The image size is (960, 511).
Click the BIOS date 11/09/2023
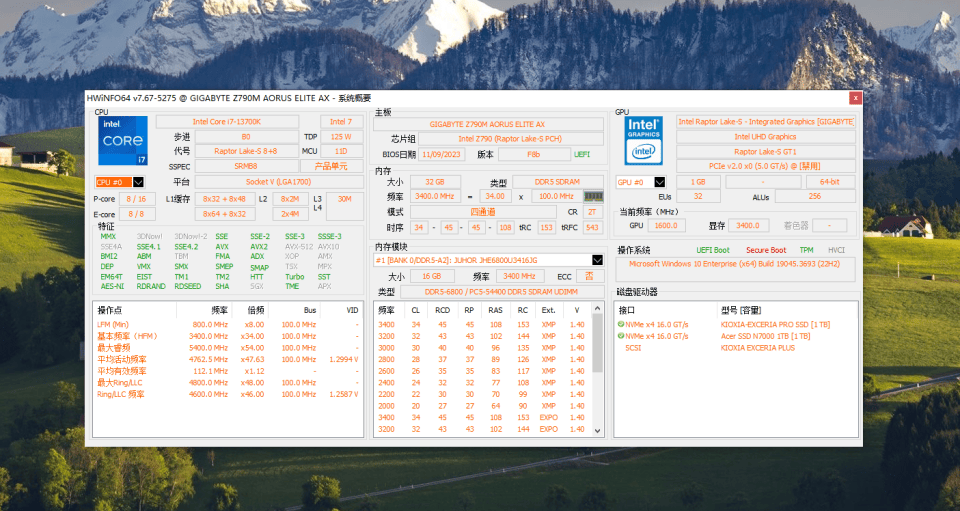(x=441, y=154)
